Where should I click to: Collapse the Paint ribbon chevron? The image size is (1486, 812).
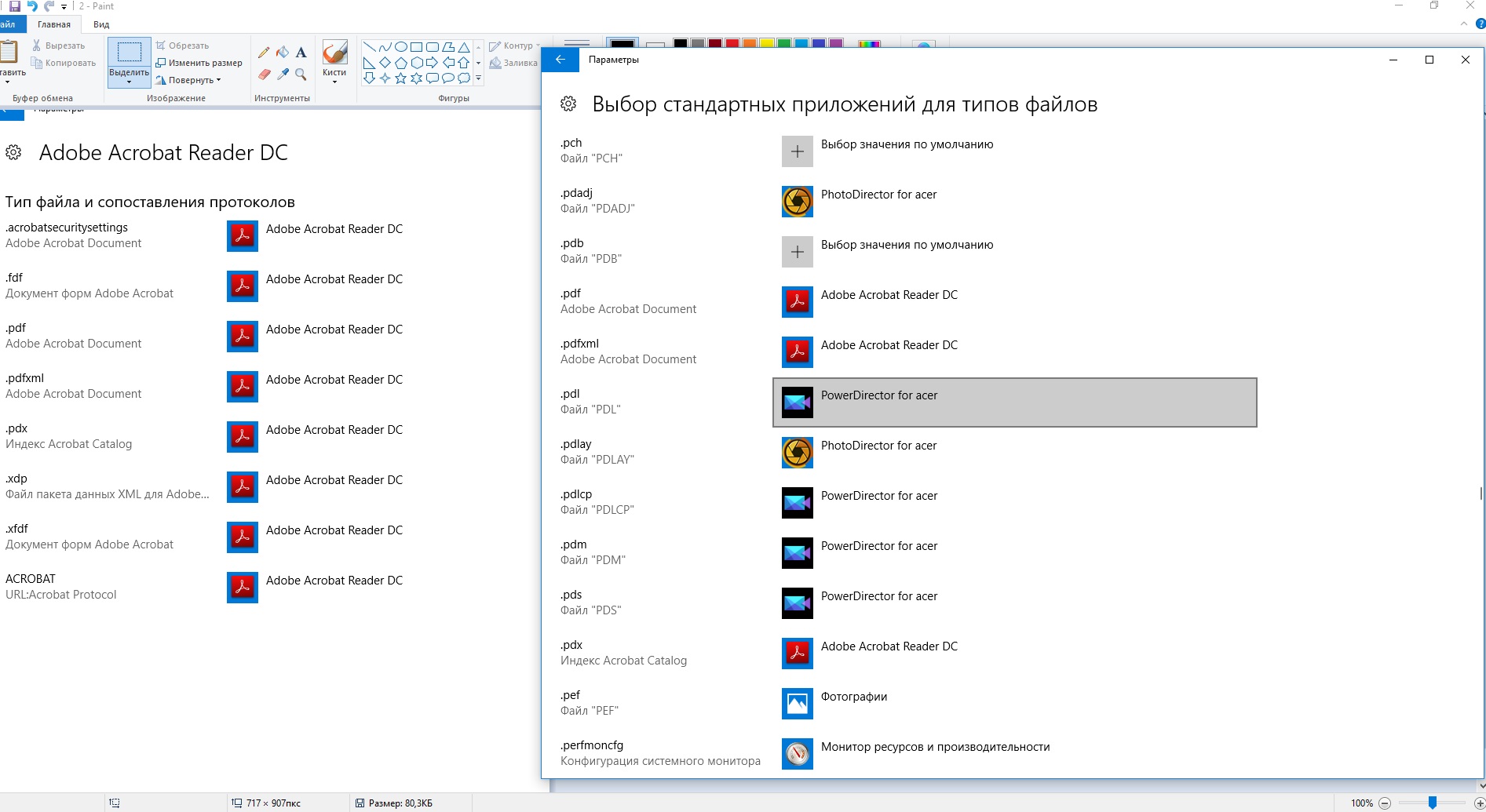pos(1464,24)
